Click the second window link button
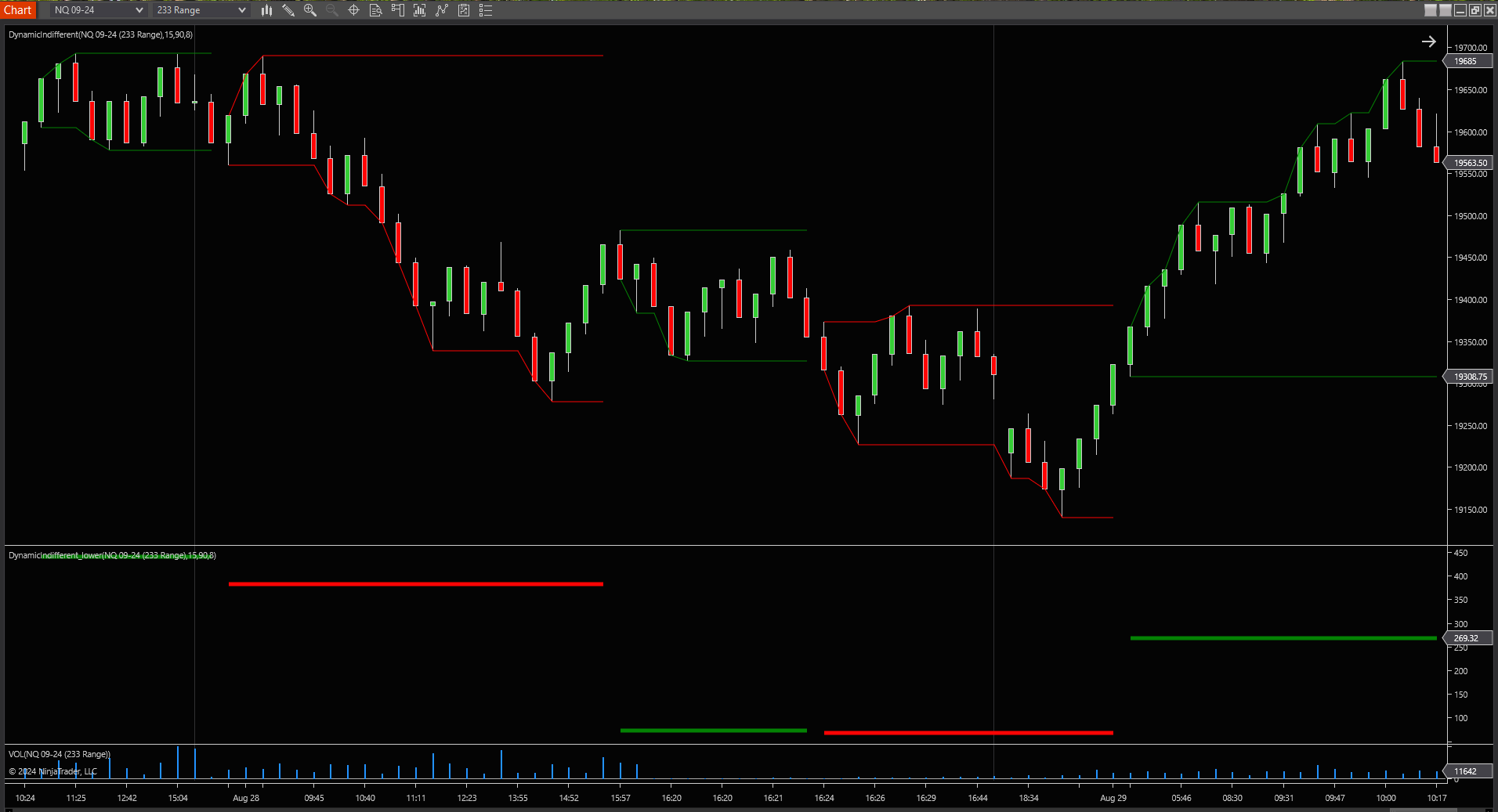 pyautogui.click(x=1446, y=10)
